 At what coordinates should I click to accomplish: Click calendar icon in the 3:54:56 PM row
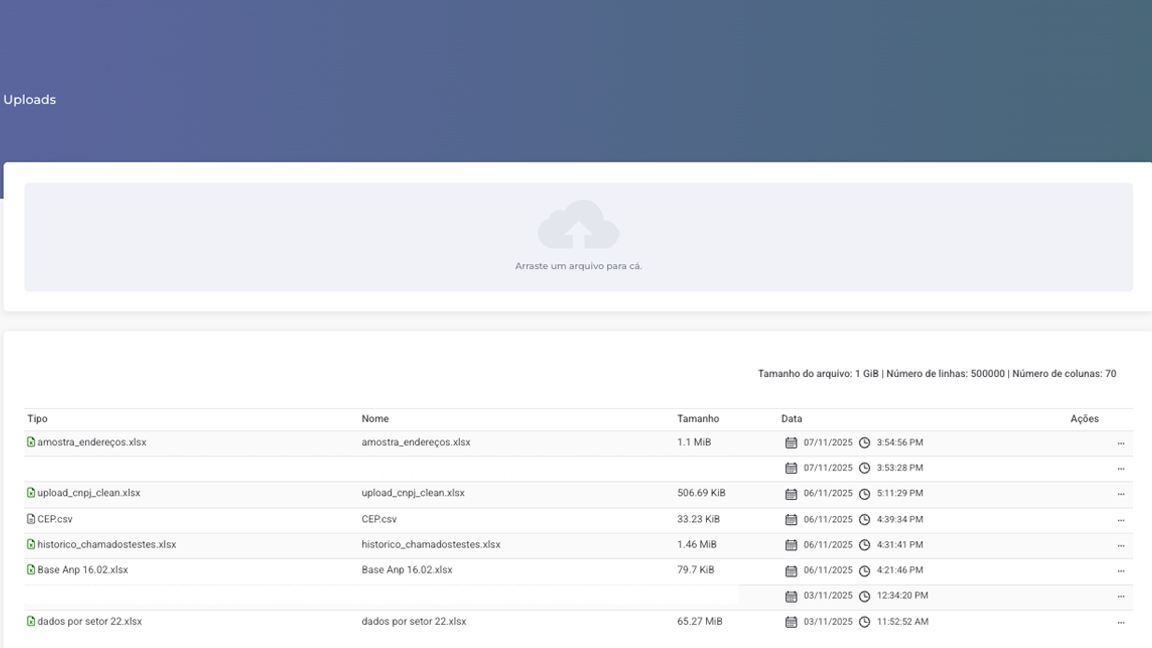[791, 443]
